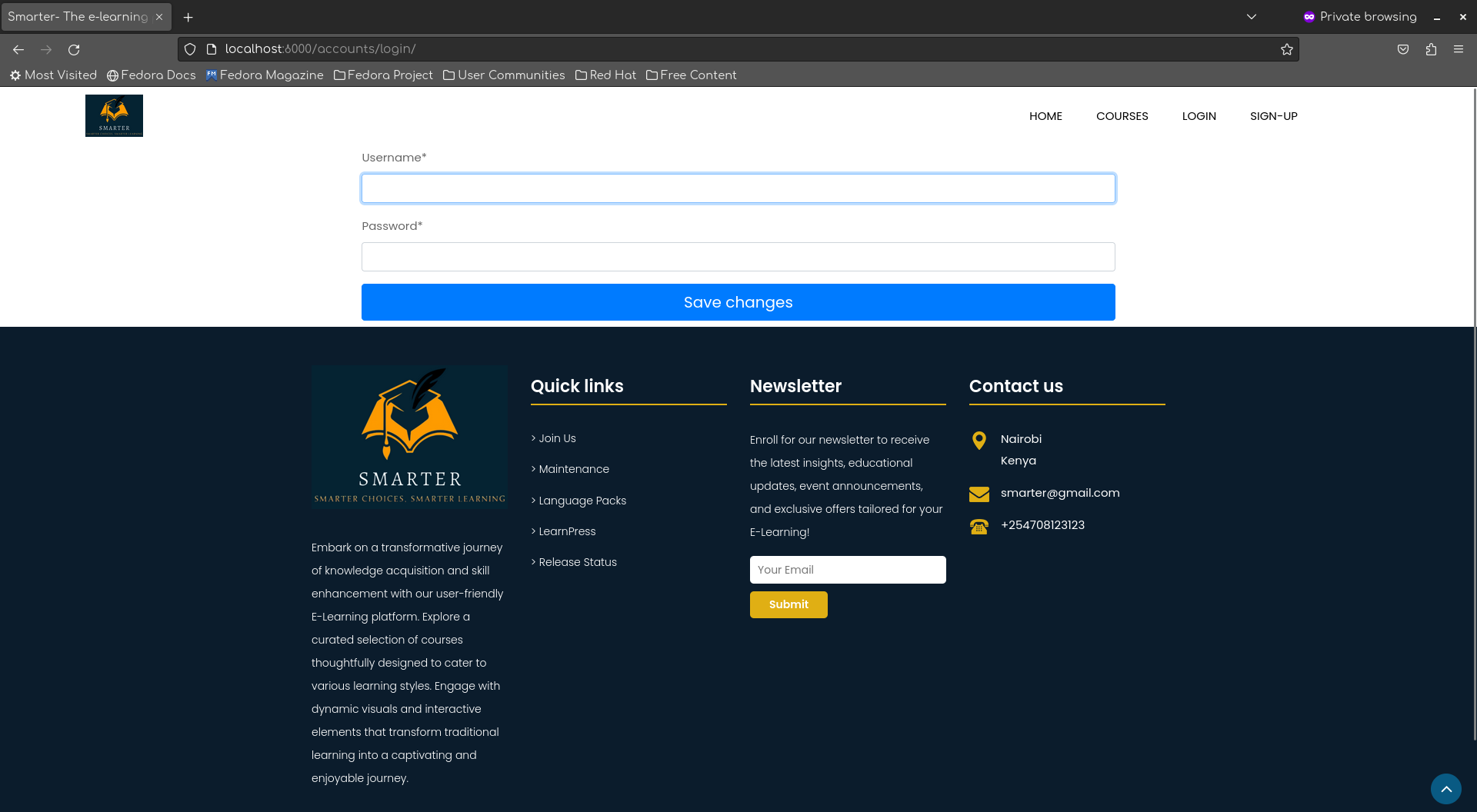Click the Smarter logo in header
Screen dimensions: 1477x812
tap(114, 116)
